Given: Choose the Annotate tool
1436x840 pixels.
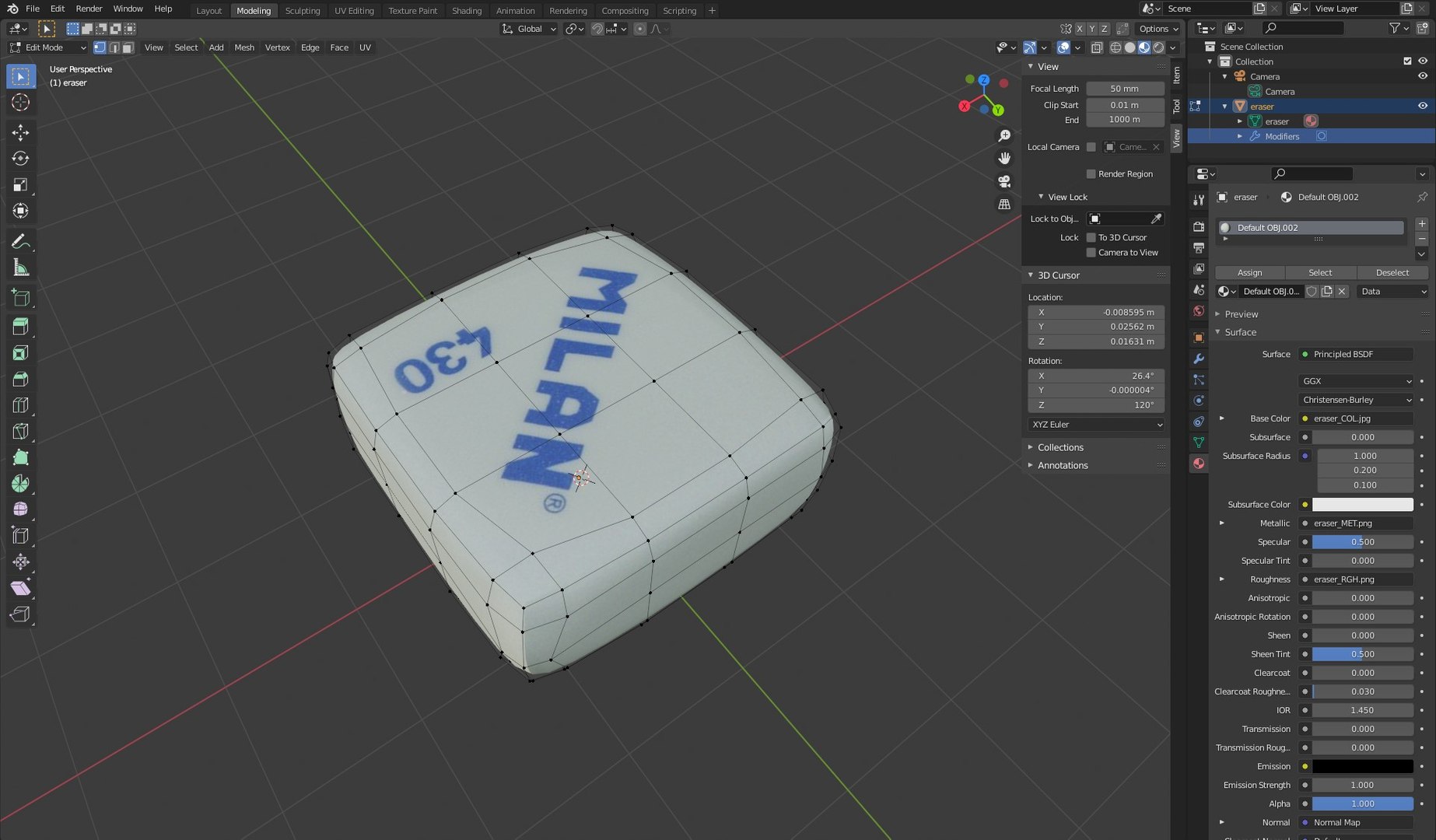Looking at the screenshot, I should [x=21, y=242].
